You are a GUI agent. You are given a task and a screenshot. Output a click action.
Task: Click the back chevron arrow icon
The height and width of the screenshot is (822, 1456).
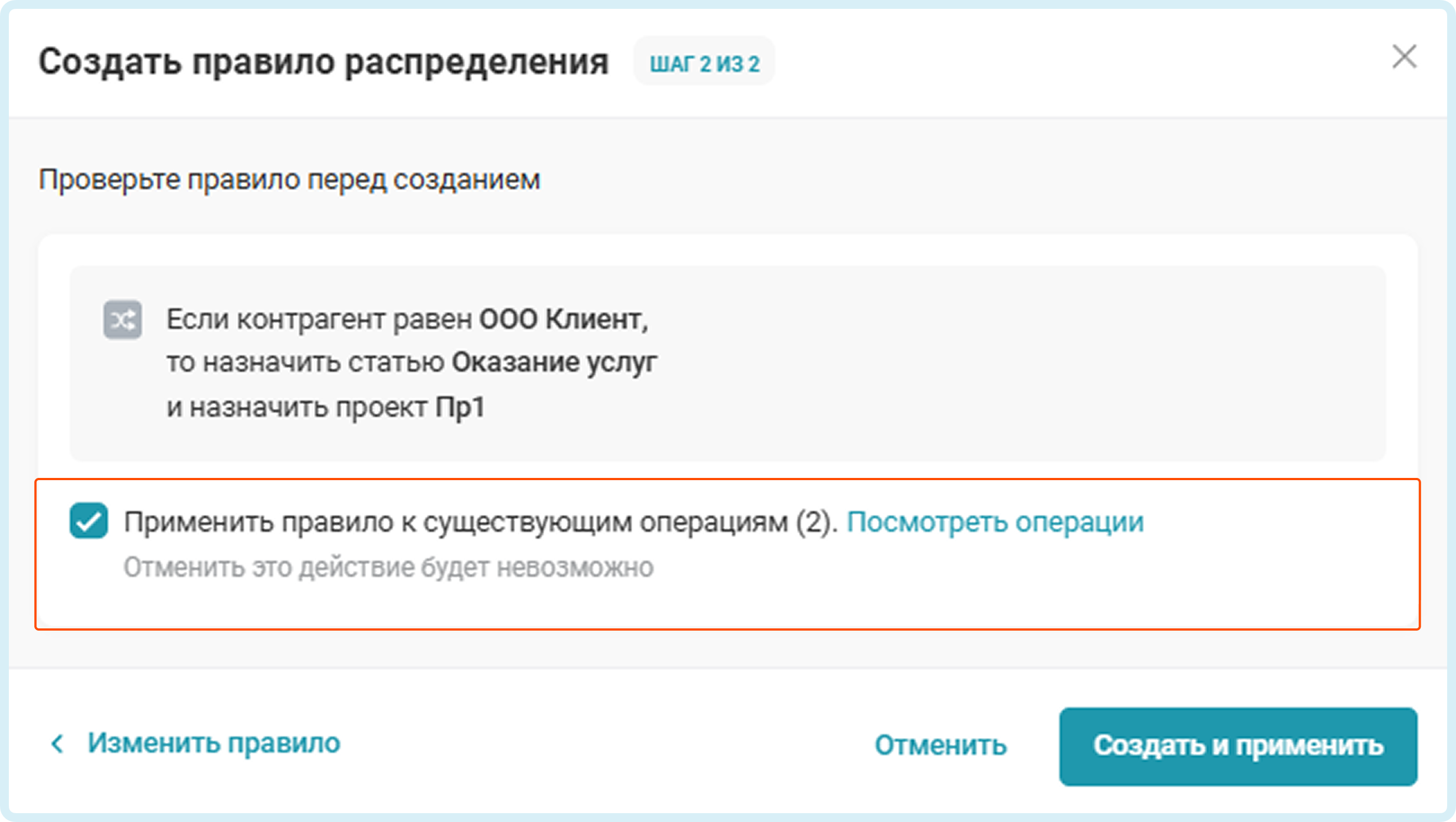coord(58,744)
